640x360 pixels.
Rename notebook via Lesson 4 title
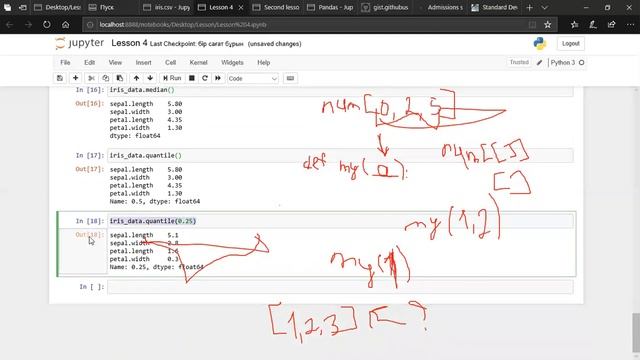coord(129,43)
